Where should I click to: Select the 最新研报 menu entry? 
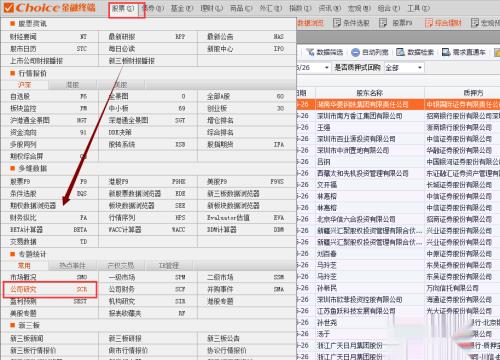point(148,37)
